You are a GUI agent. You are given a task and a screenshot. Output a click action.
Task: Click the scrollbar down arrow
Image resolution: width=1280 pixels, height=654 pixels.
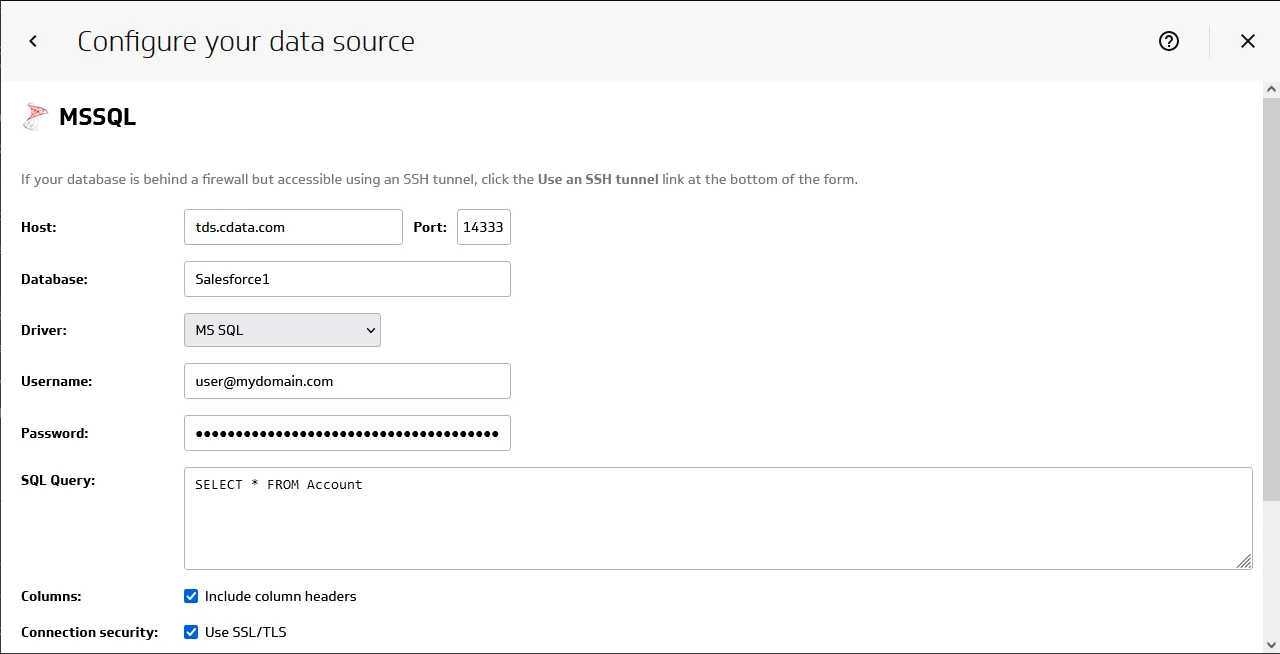coord(1270,645)
